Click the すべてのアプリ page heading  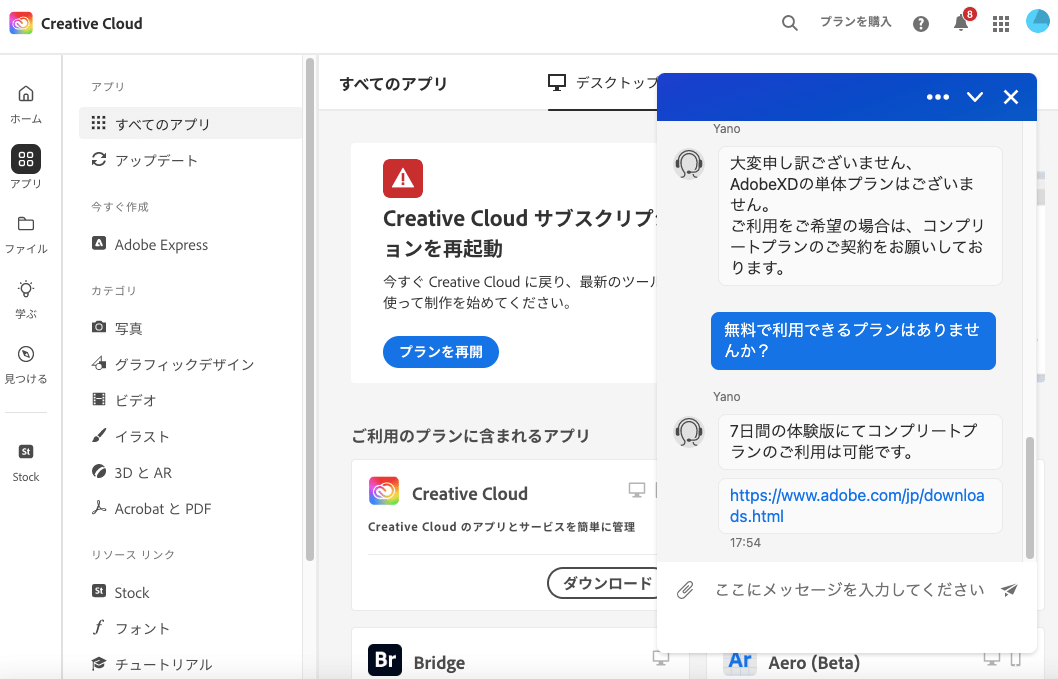393,84
